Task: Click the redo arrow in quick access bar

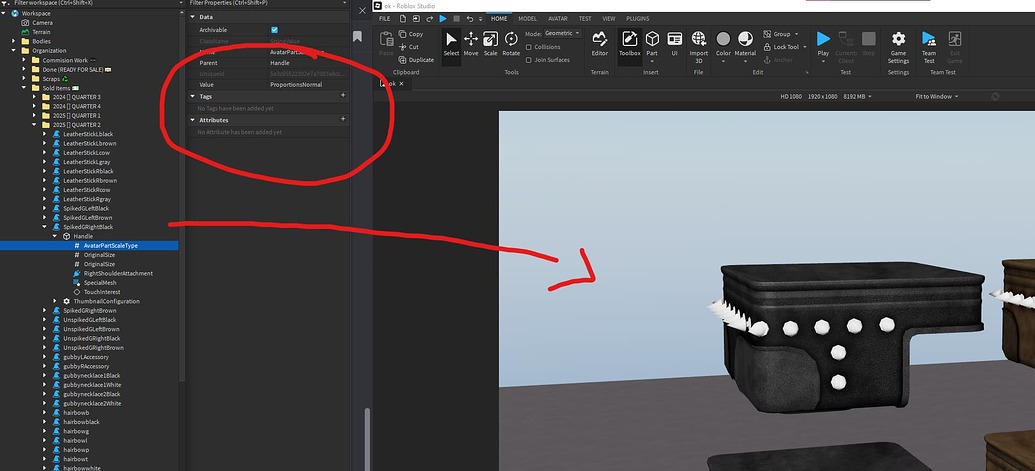Action: 430,18
